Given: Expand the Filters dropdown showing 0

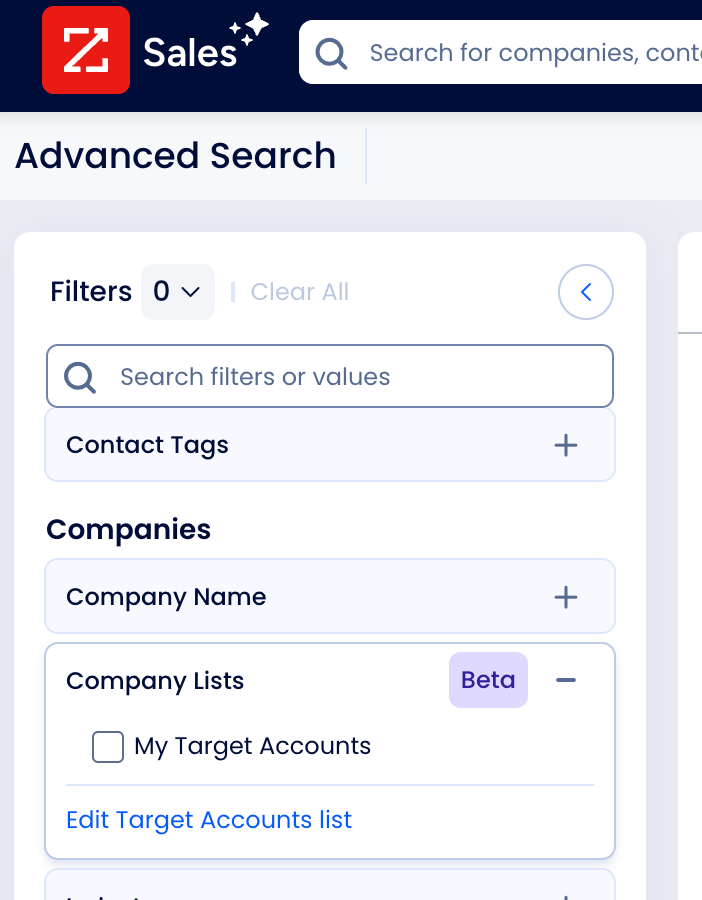Looking at the screenshot, I should [178, 291].
